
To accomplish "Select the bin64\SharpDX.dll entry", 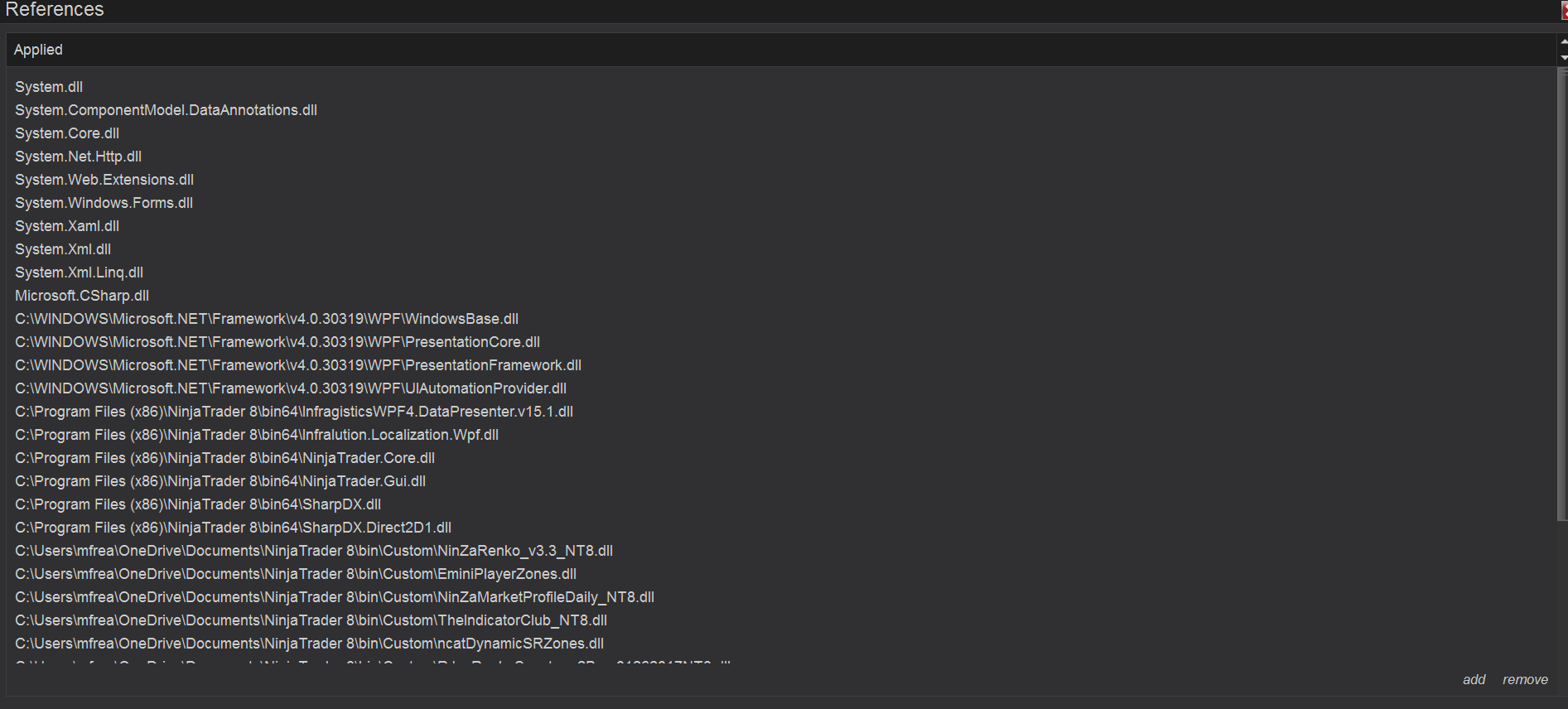I will 198,504.
